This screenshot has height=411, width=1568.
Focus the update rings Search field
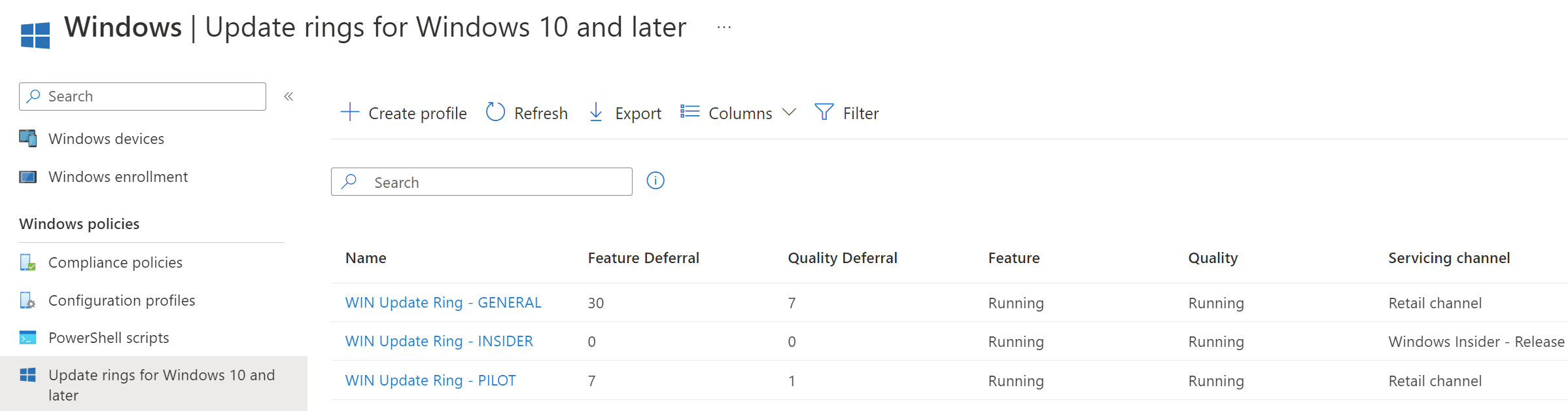tap(481, 181)
